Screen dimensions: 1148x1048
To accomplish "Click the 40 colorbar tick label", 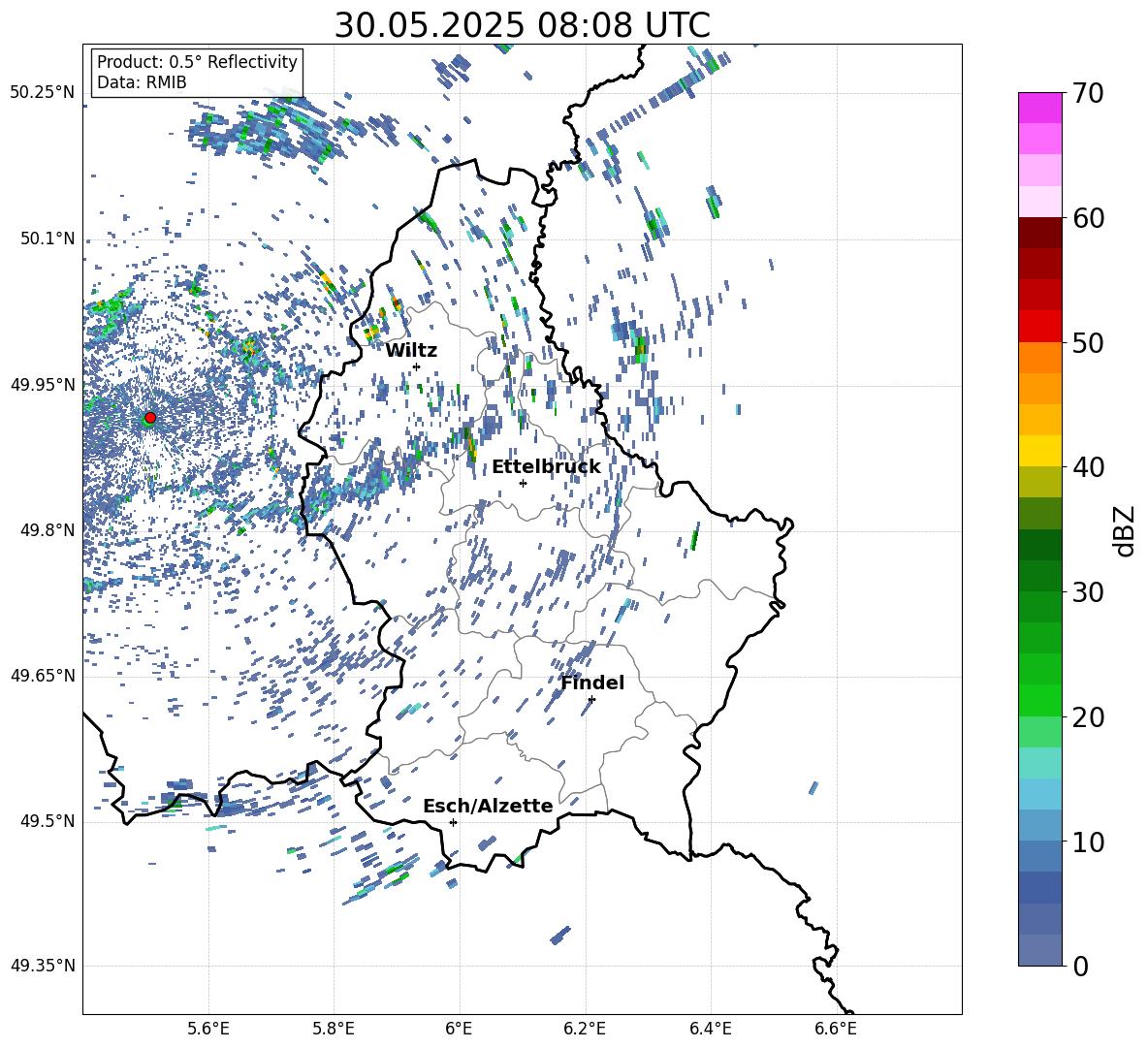I will (x=1088, y=467).
